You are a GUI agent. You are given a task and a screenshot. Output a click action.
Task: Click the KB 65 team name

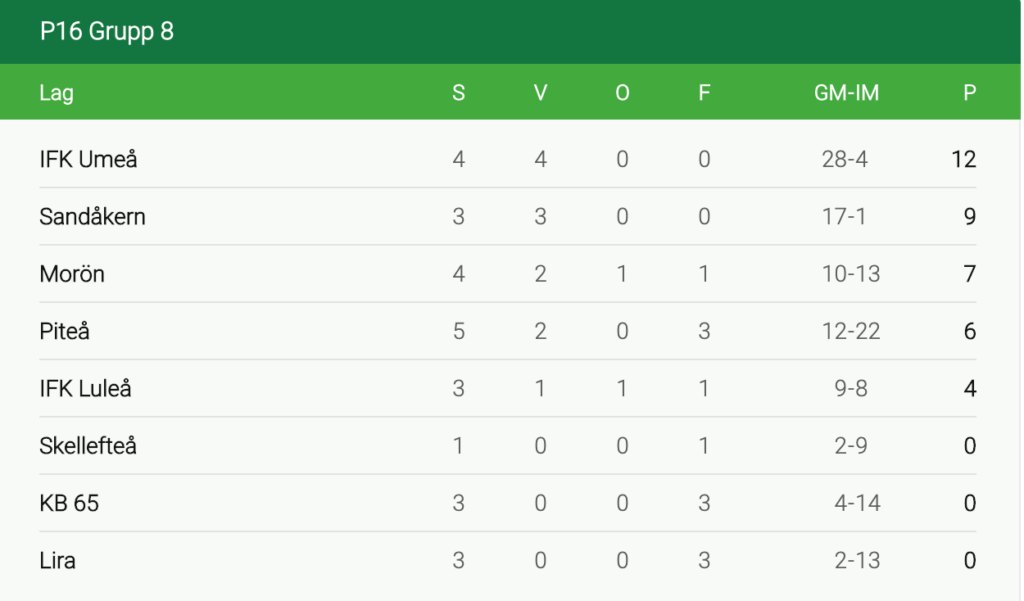pos(69,503)
